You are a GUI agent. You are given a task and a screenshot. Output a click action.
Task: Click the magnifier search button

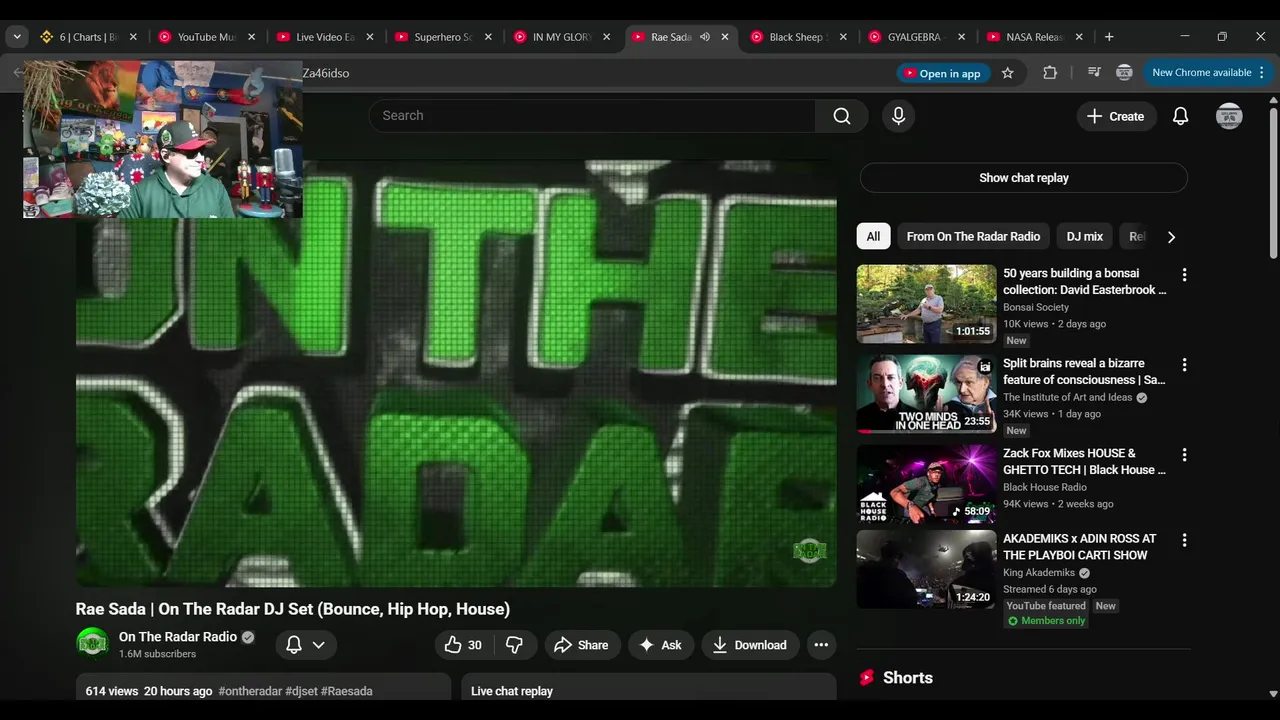(x=842, y=116)
